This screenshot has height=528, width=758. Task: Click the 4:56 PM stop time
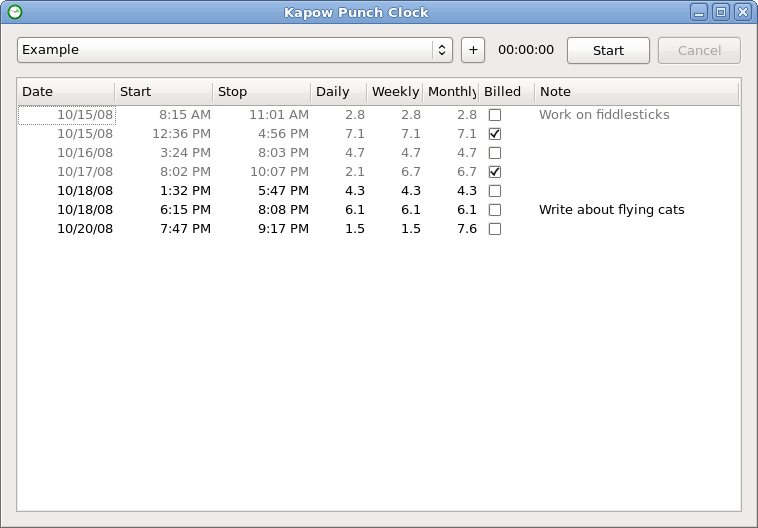[283, 134]
